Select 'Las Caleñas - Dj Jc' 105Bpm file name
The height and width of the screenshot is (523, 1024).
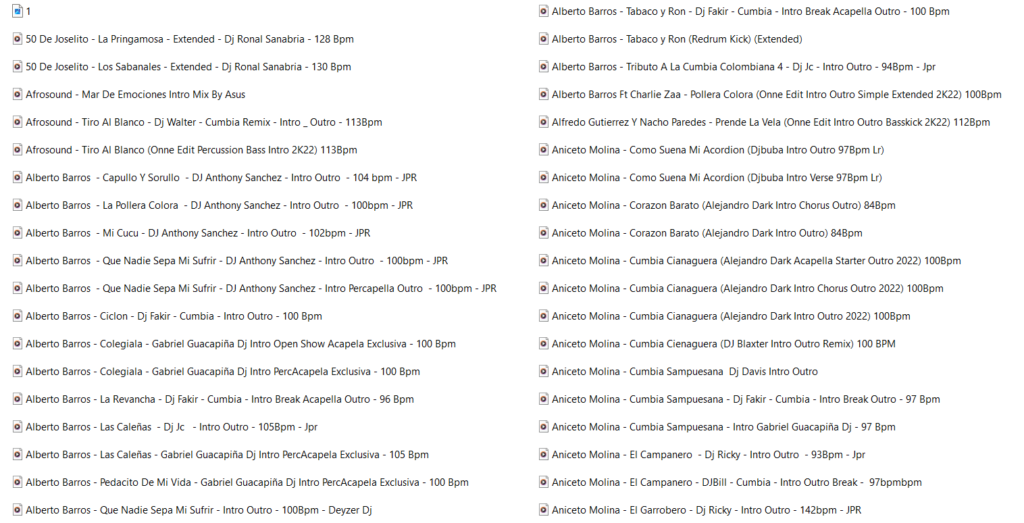point(172,427)
